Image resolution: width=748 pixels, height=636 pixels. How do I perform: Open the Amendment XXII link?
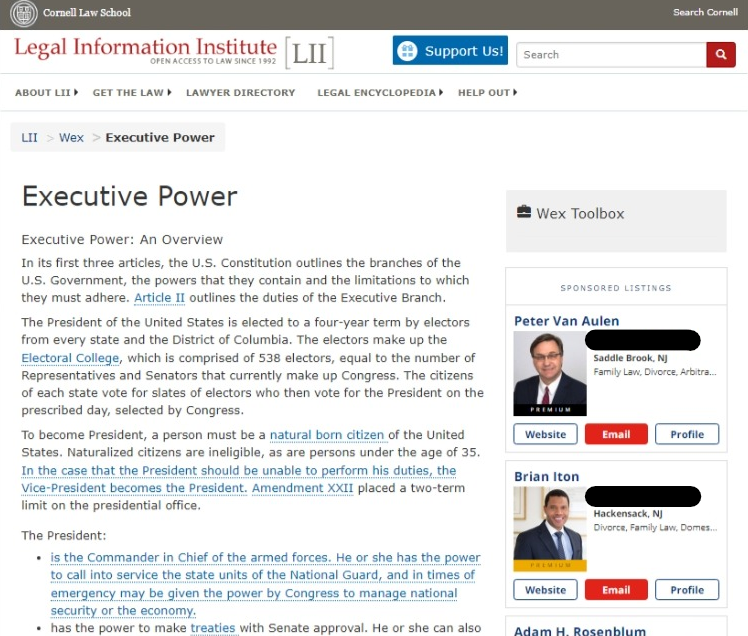click(302, 488)
